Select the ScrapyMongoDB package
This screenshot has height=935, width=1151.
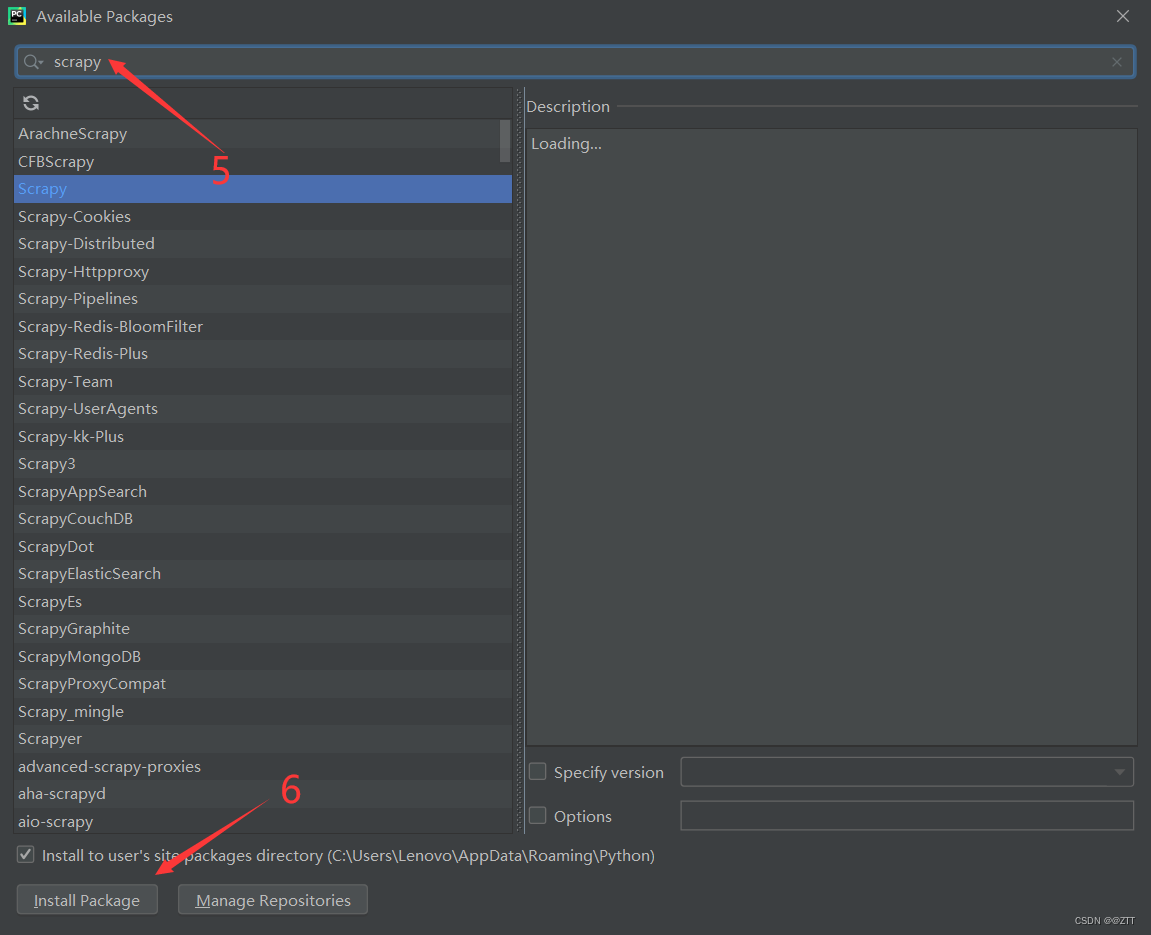coord(263,657)
